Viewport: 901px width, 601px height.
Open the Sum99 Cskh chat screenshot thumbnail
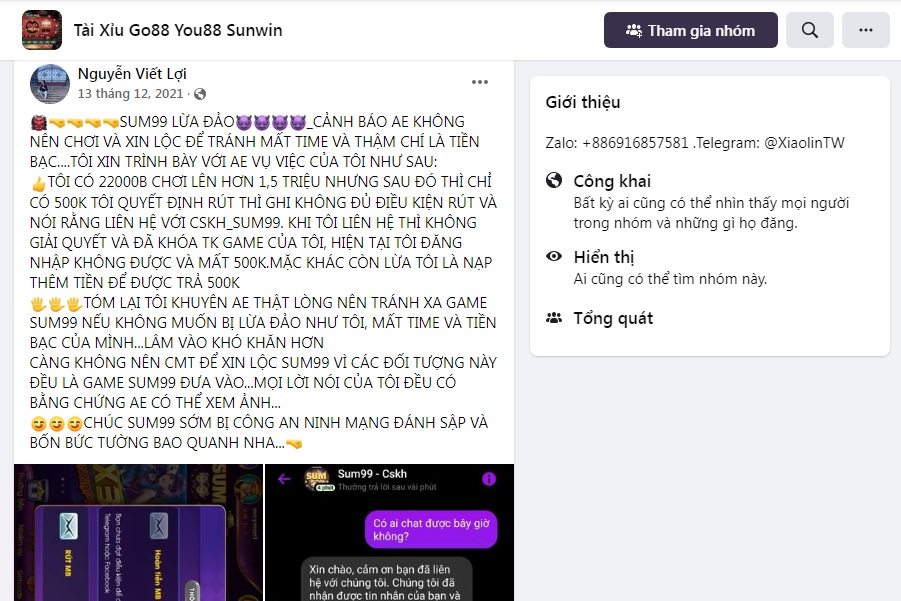click(390, 533)
